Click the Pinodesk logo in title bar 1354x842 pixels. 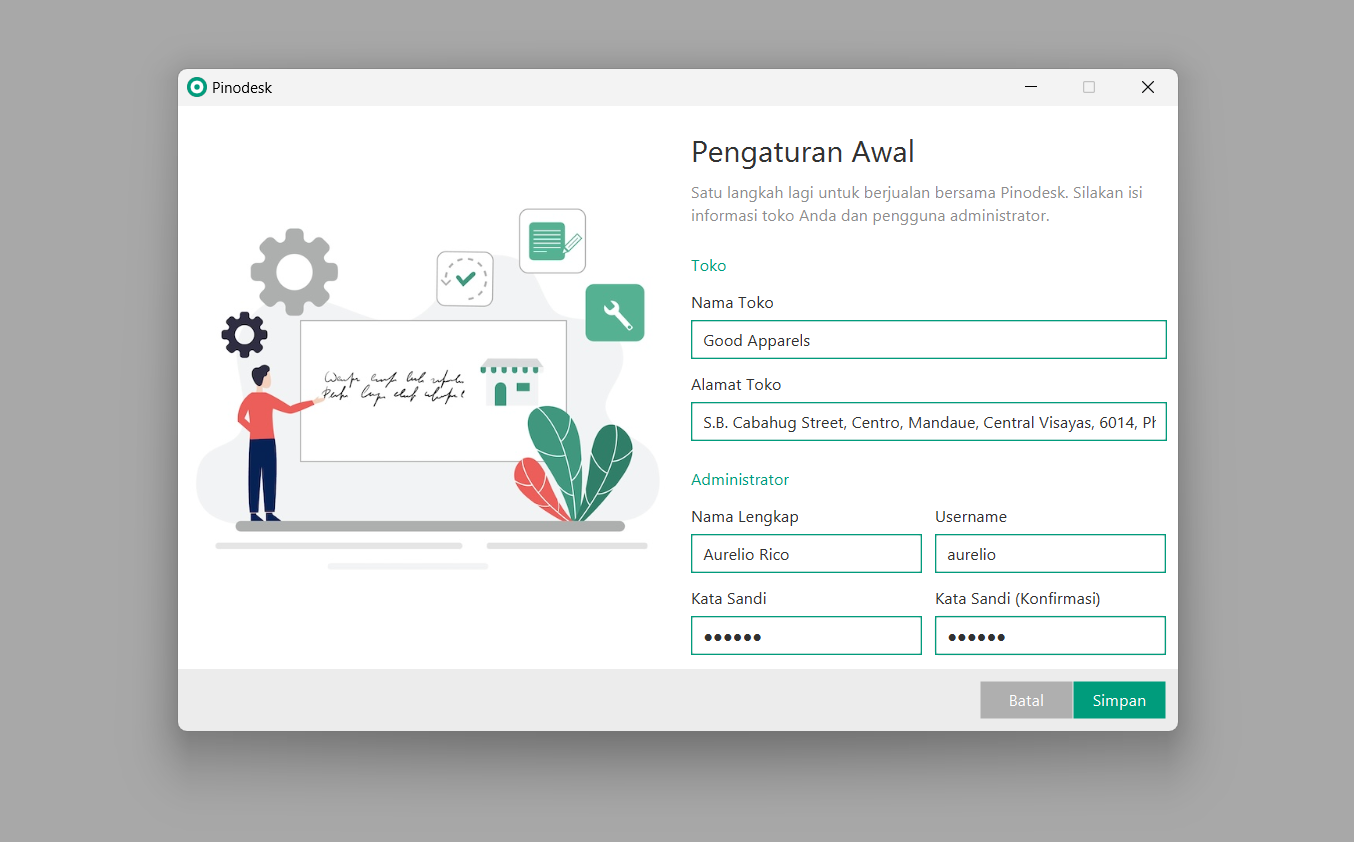[197, 88]
